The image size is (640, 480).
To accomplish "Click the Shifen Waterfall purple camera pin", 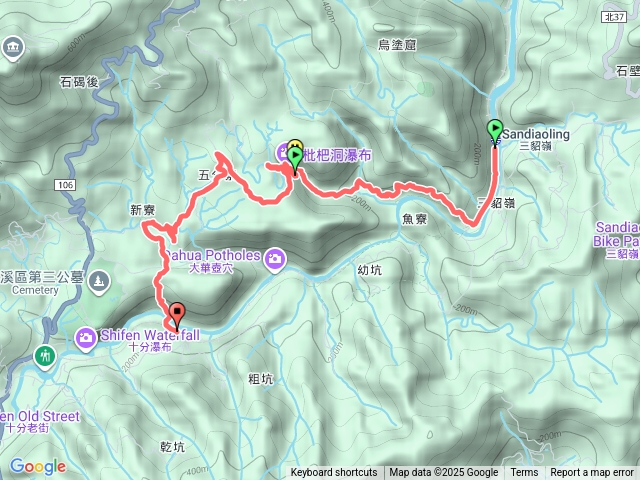I will 85,339.
